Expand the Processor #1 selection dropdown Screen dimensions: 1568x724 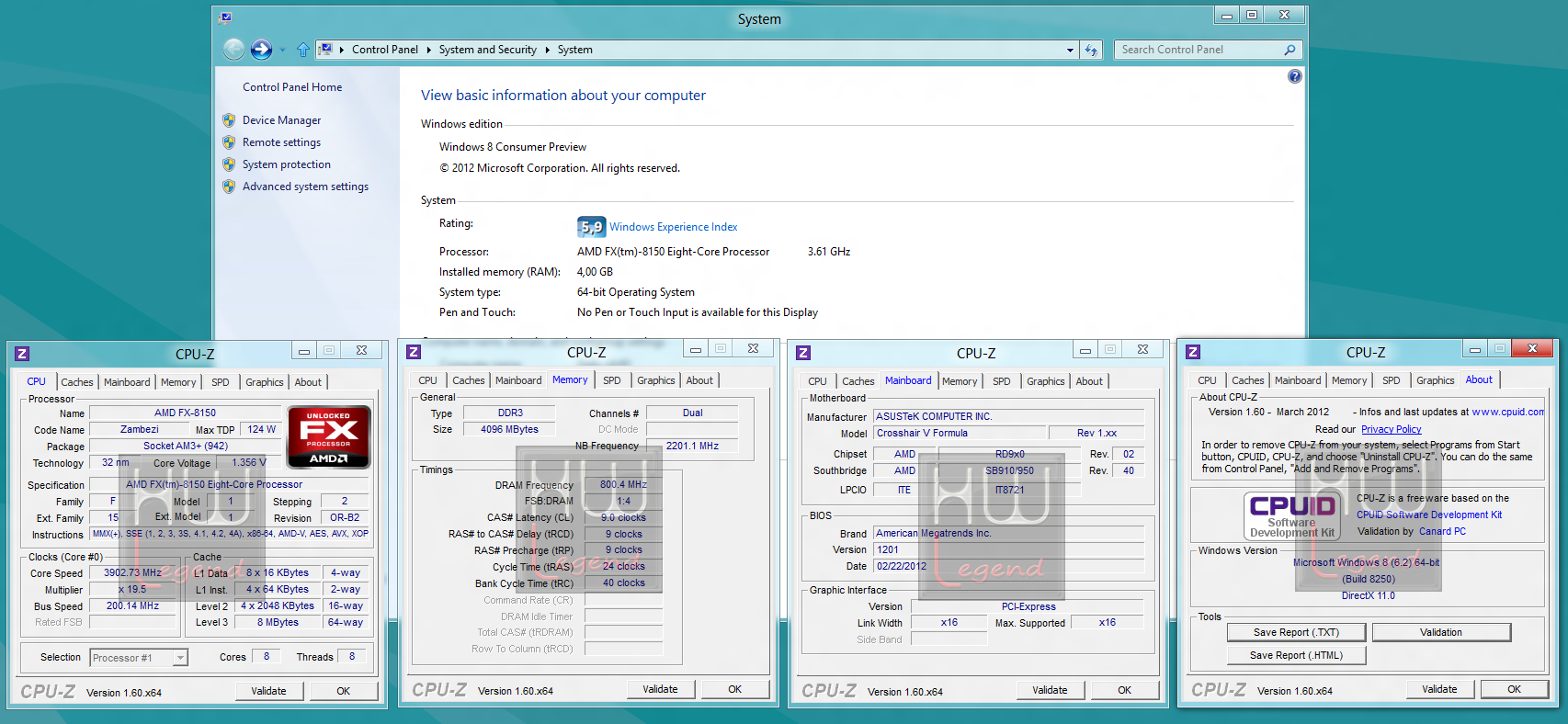pos(180,658)
